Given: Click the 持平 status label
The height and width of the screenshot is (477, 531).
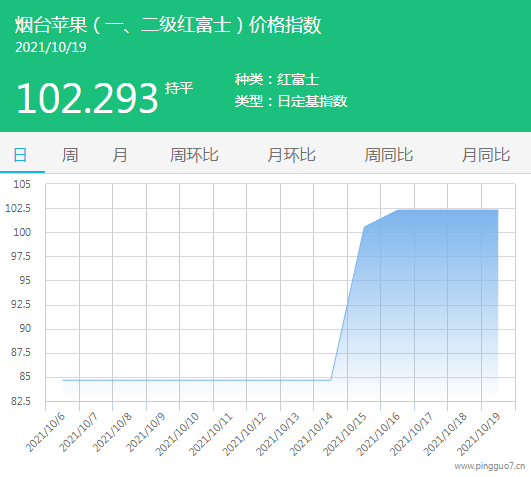Looking at the screenshot, I should pyautogui.click(x=179, y=88).
